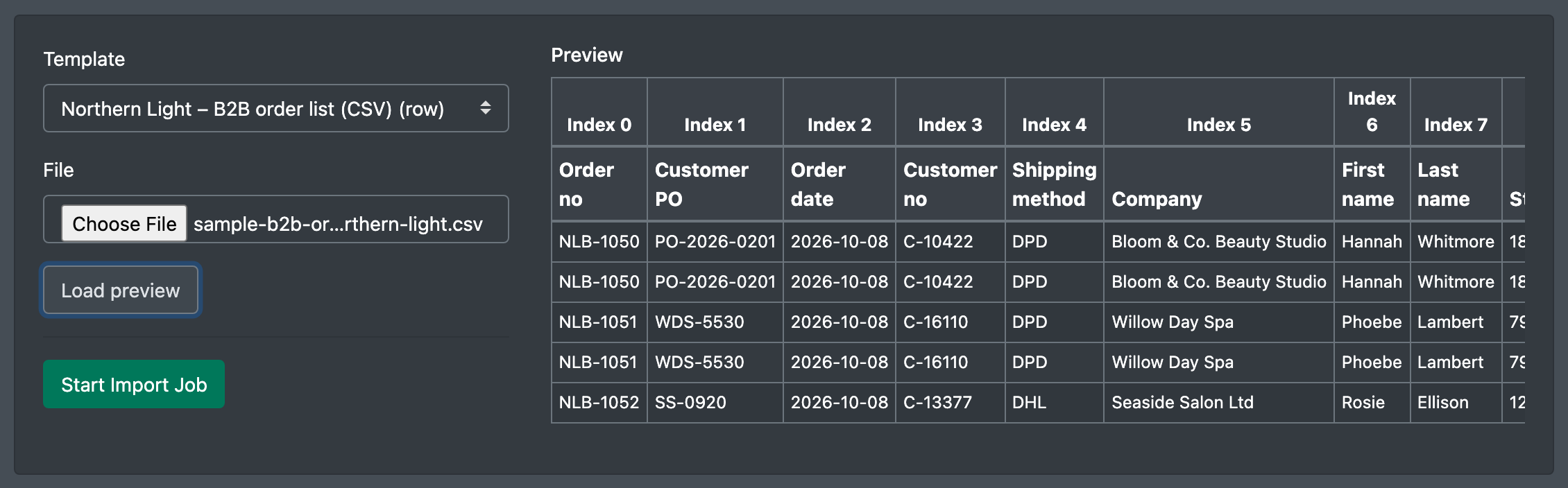Click the Customer PO header cell

point(715,184)
